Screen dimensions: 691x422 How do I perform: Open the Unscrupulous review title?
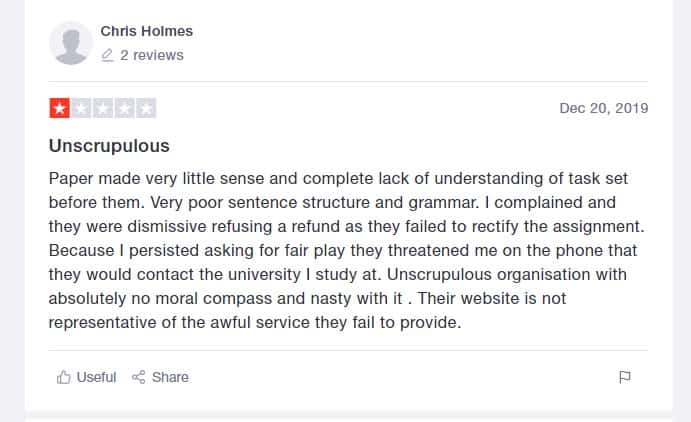tap(109, 146)
